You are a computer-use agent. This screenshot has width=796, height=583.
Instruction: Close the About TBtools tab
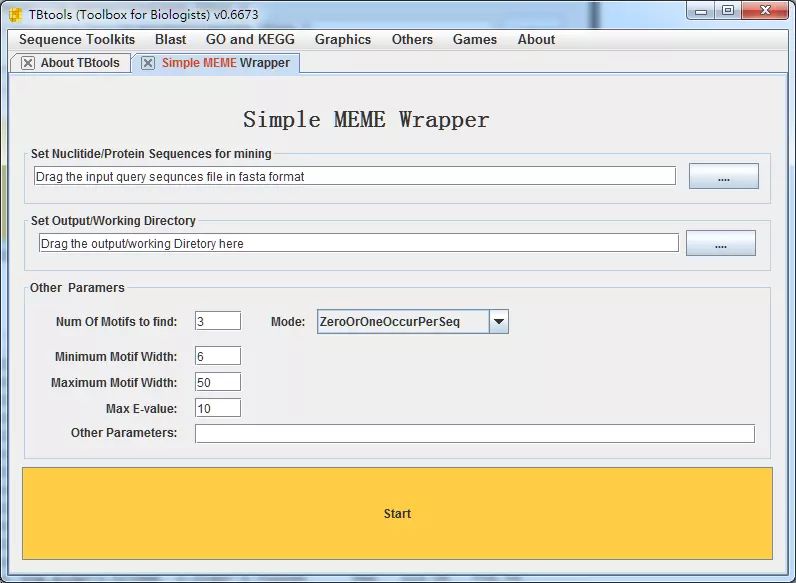click(28, 63)
